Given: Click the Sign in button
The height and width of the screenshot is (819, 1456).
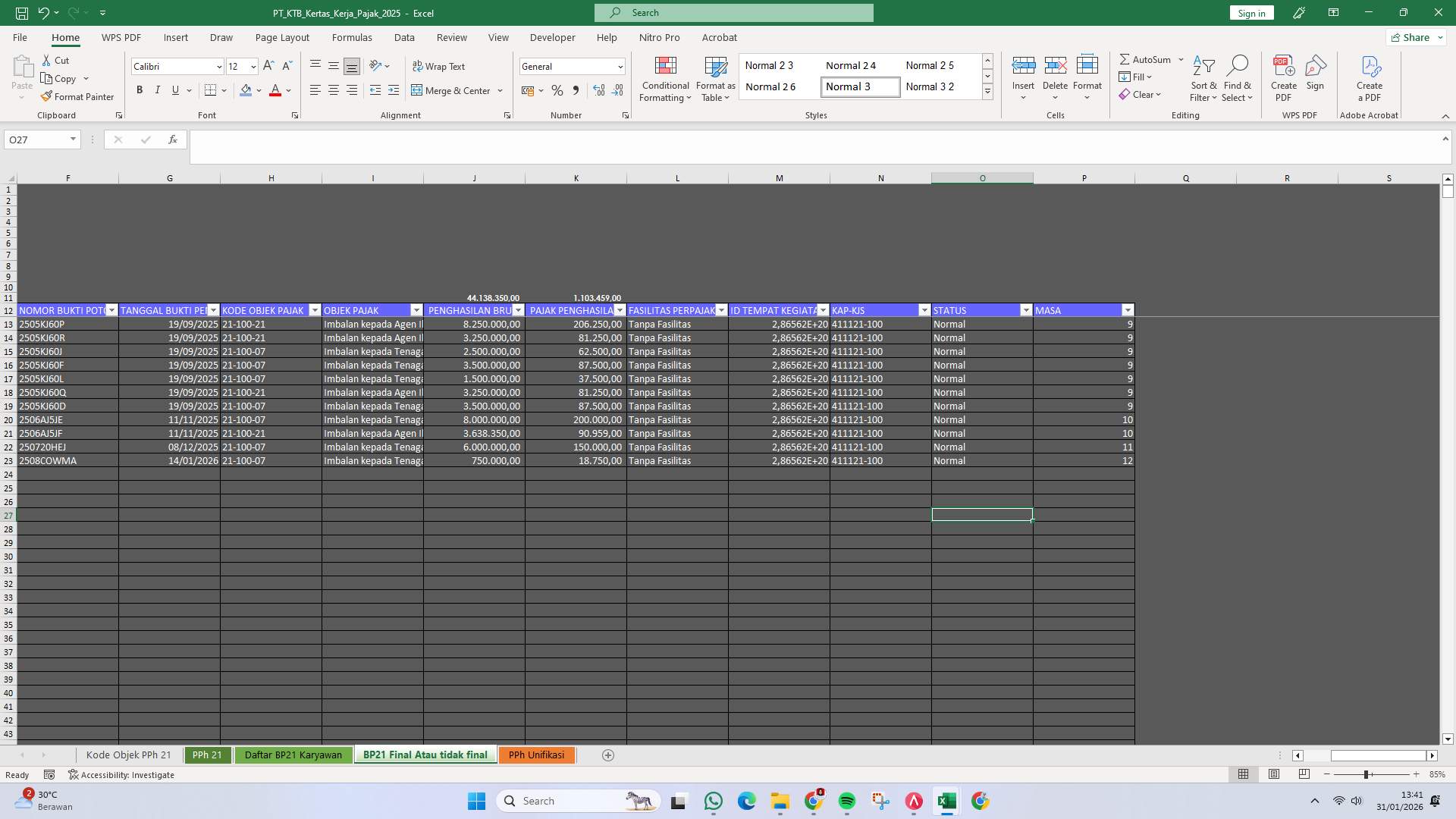Looking at the screenshot, I should coord(1250,13).
